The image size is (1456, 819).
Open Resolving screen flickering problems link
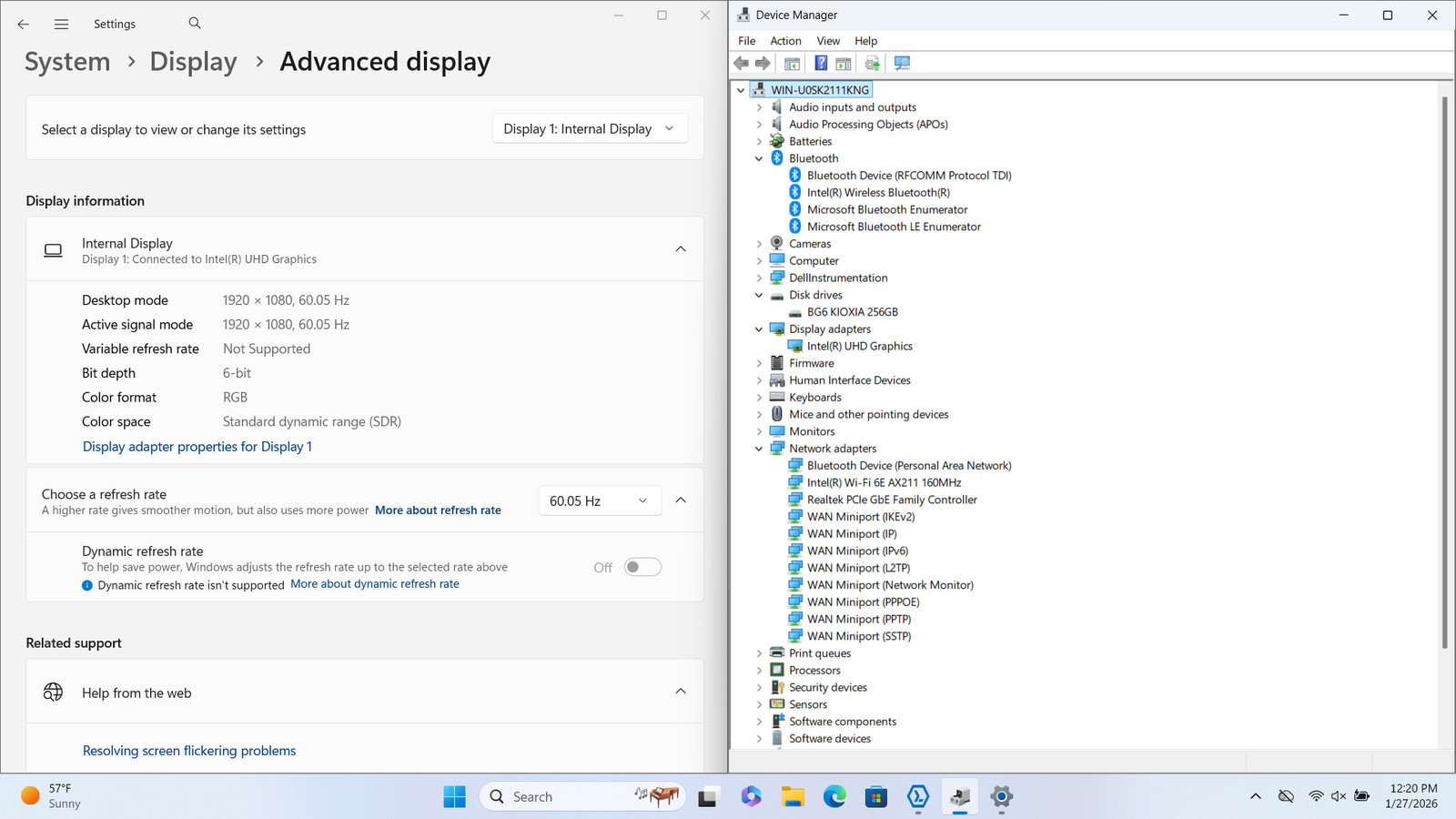pos(189,751)
